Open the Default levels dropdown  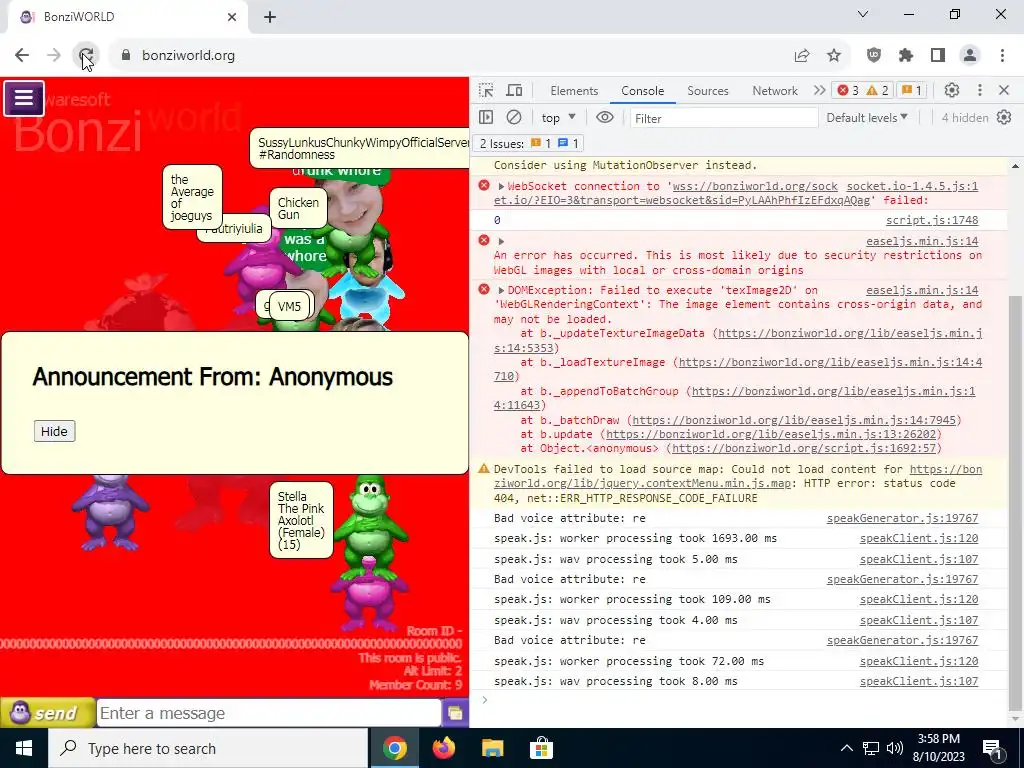[867, 118]
